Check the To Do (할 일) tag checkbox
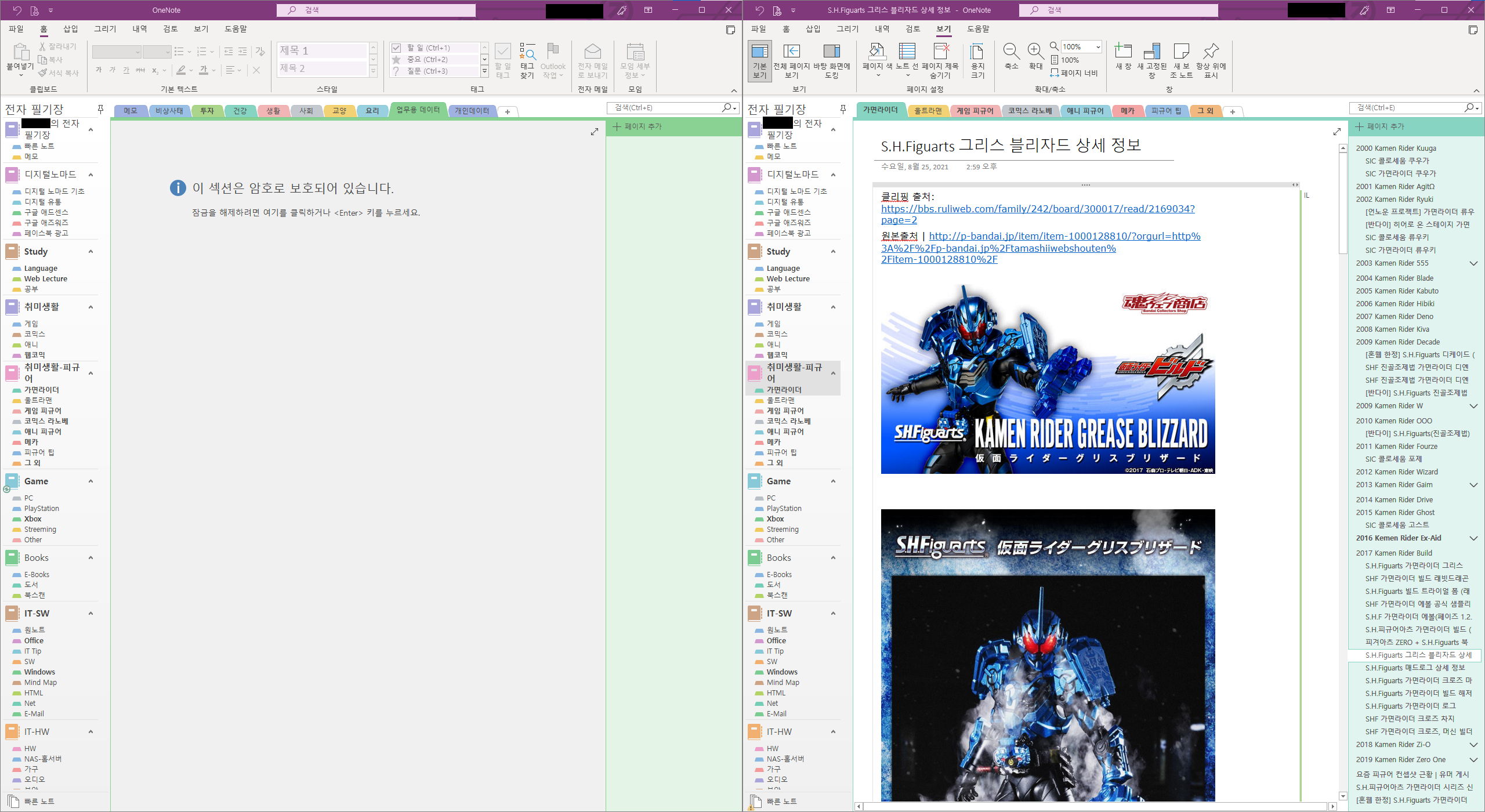The image size is (1485, 812). pyautogui.click(x=396, y=48)
